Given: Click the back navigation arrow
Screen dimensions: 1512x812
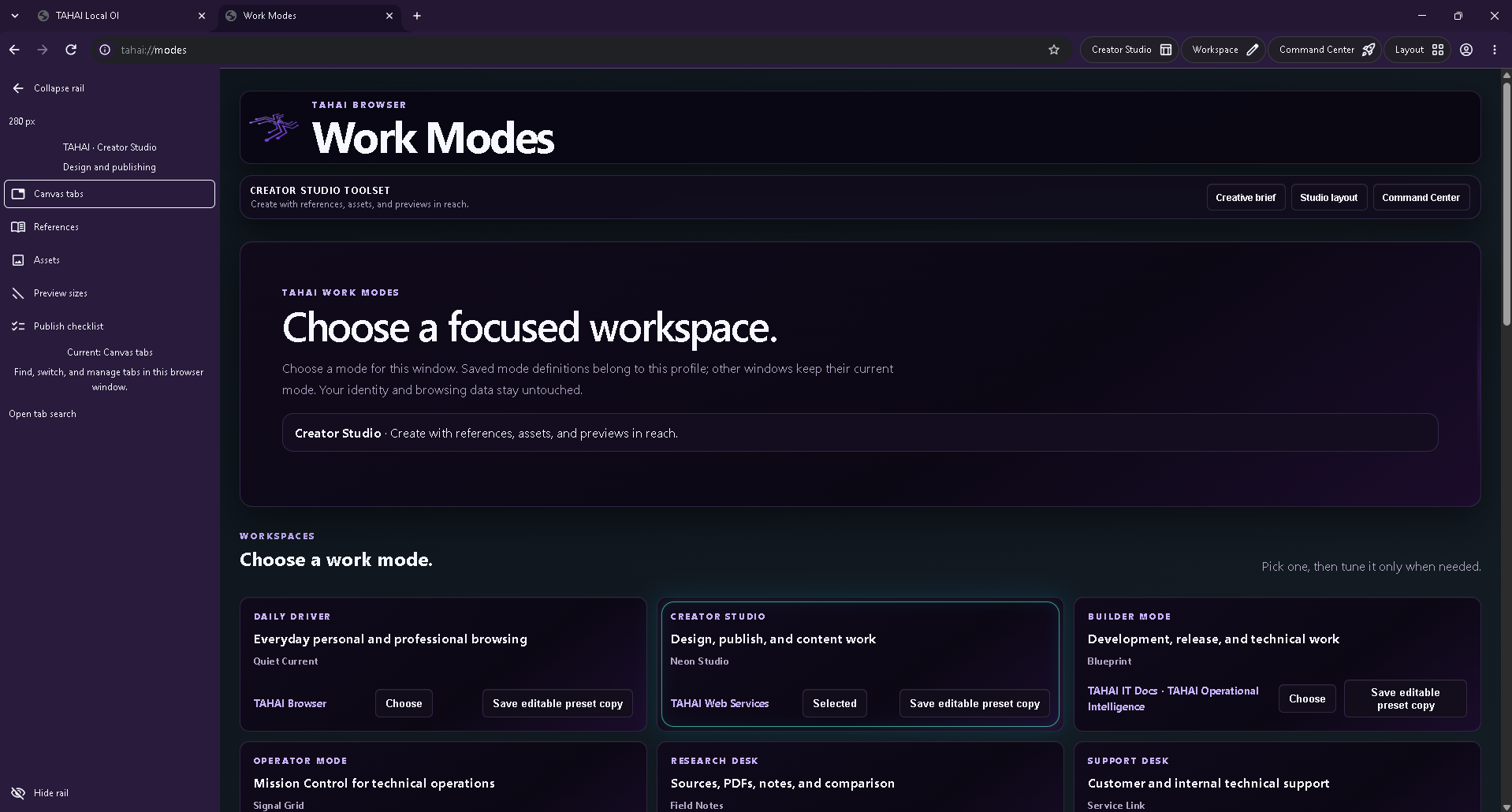Looking at the screenshot, I should click(x=14, y=50).
